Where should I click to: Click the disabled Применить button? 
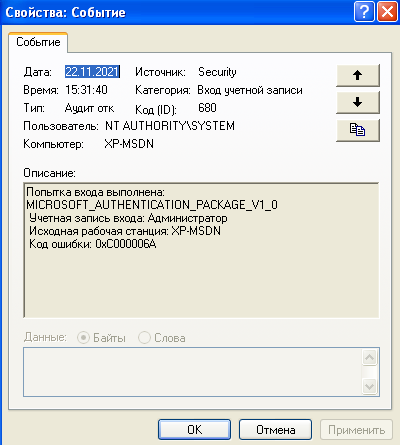click(x=356, y=430)
